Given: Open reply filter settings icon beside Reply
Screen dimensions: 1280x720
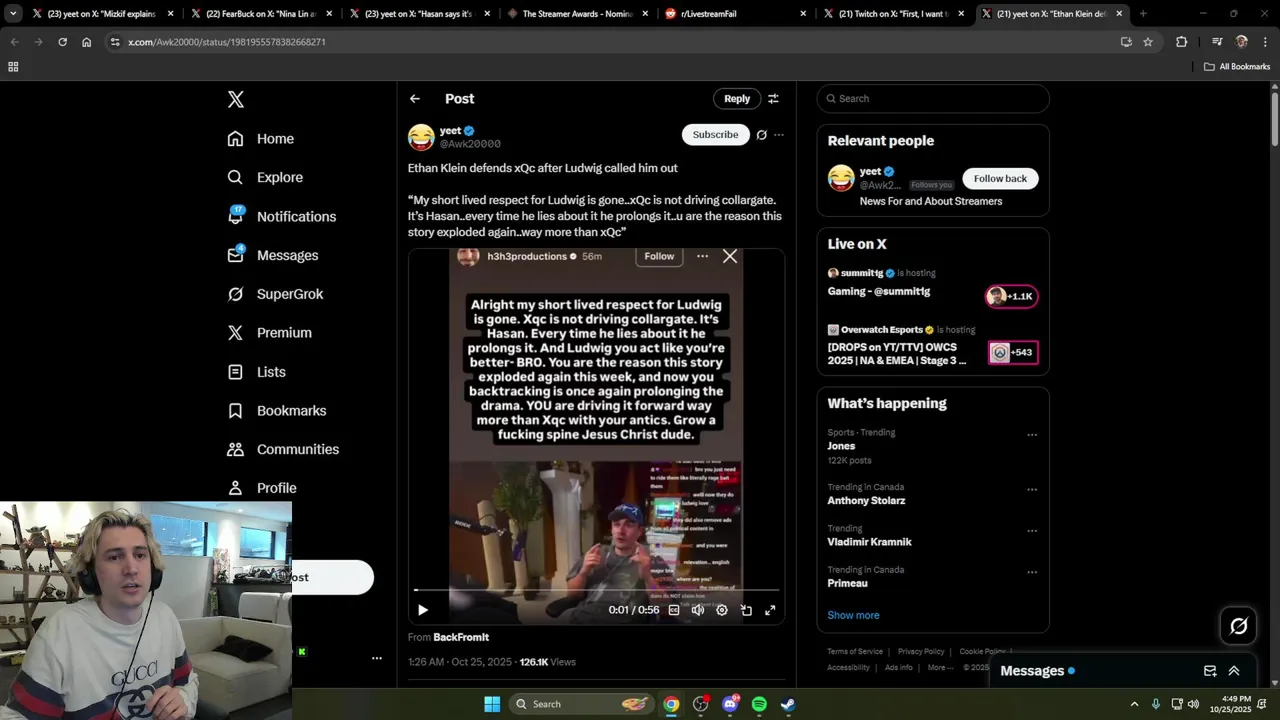Looking at the screenshot, I should point(773,99).
